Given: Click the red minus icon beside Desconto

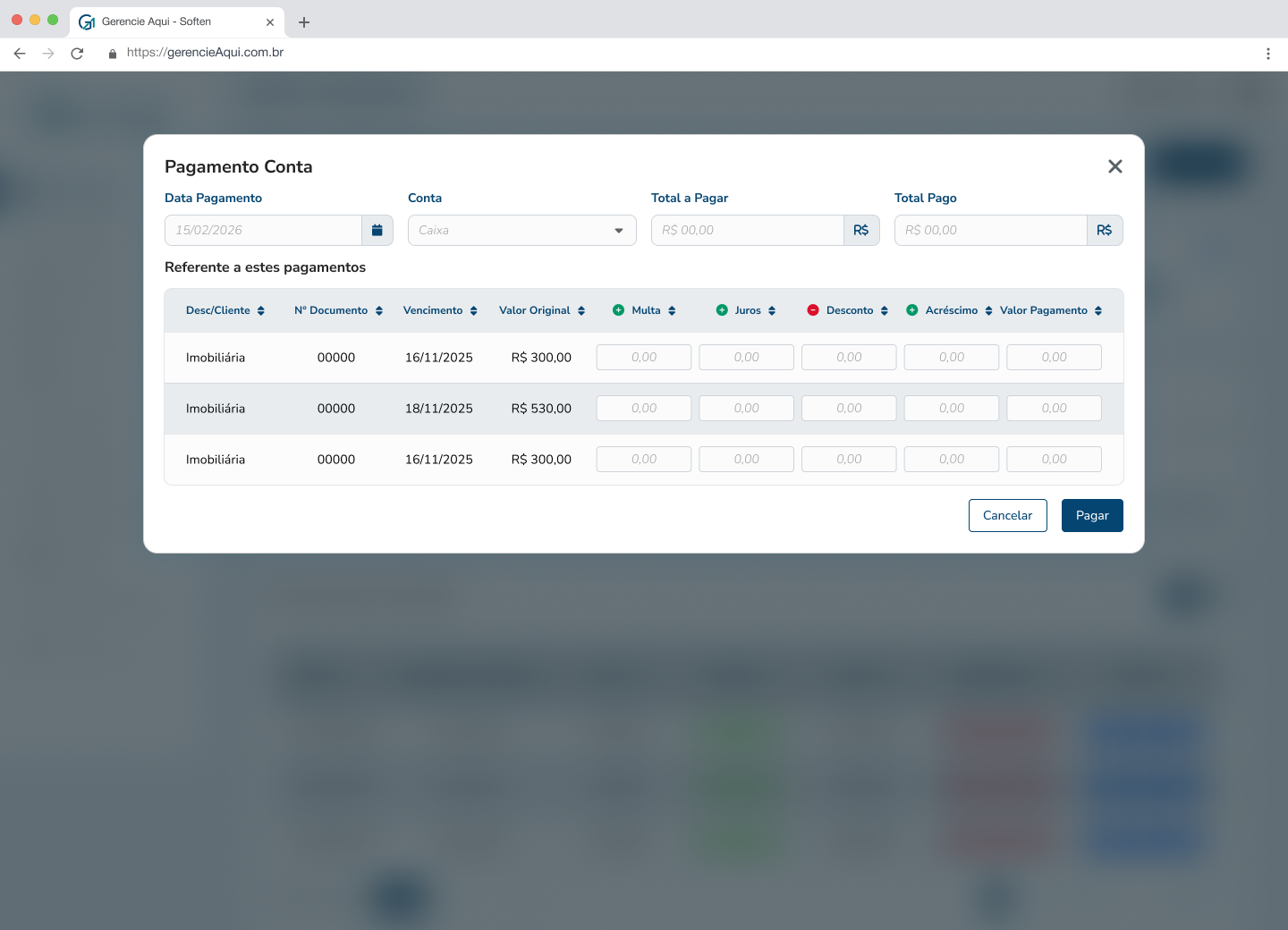Looking at the screenshot, I should pos(813,310).
